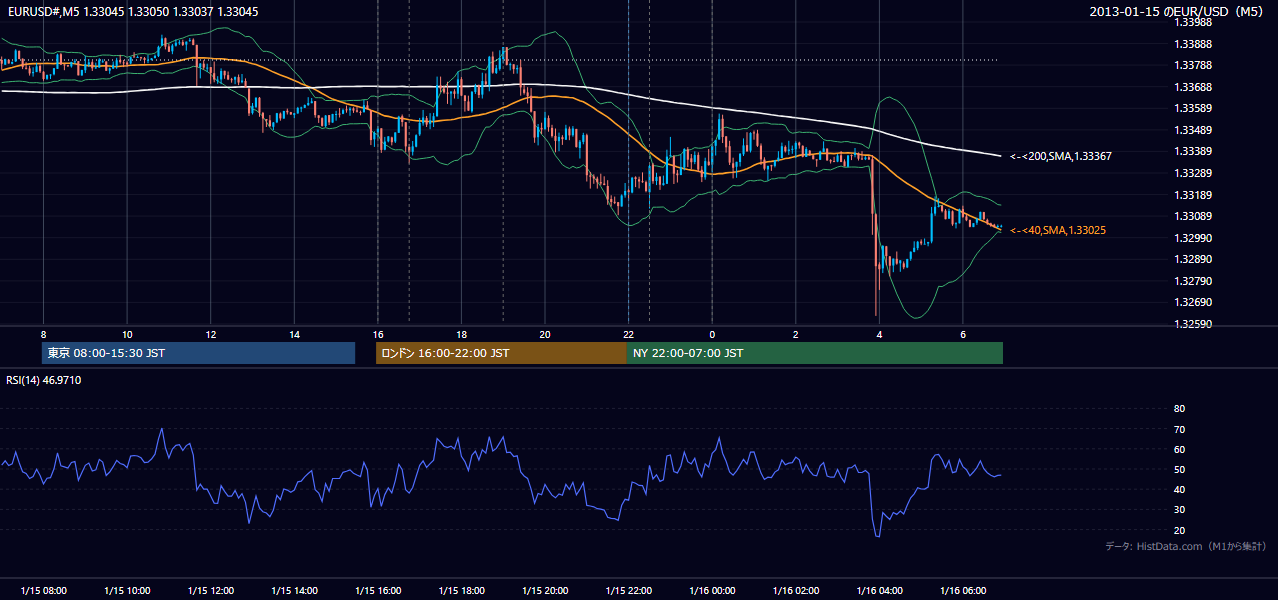1278x600 pixels.
Task: Click the RSI(14) 46.9710 indicator label
Action: [44, 380]
